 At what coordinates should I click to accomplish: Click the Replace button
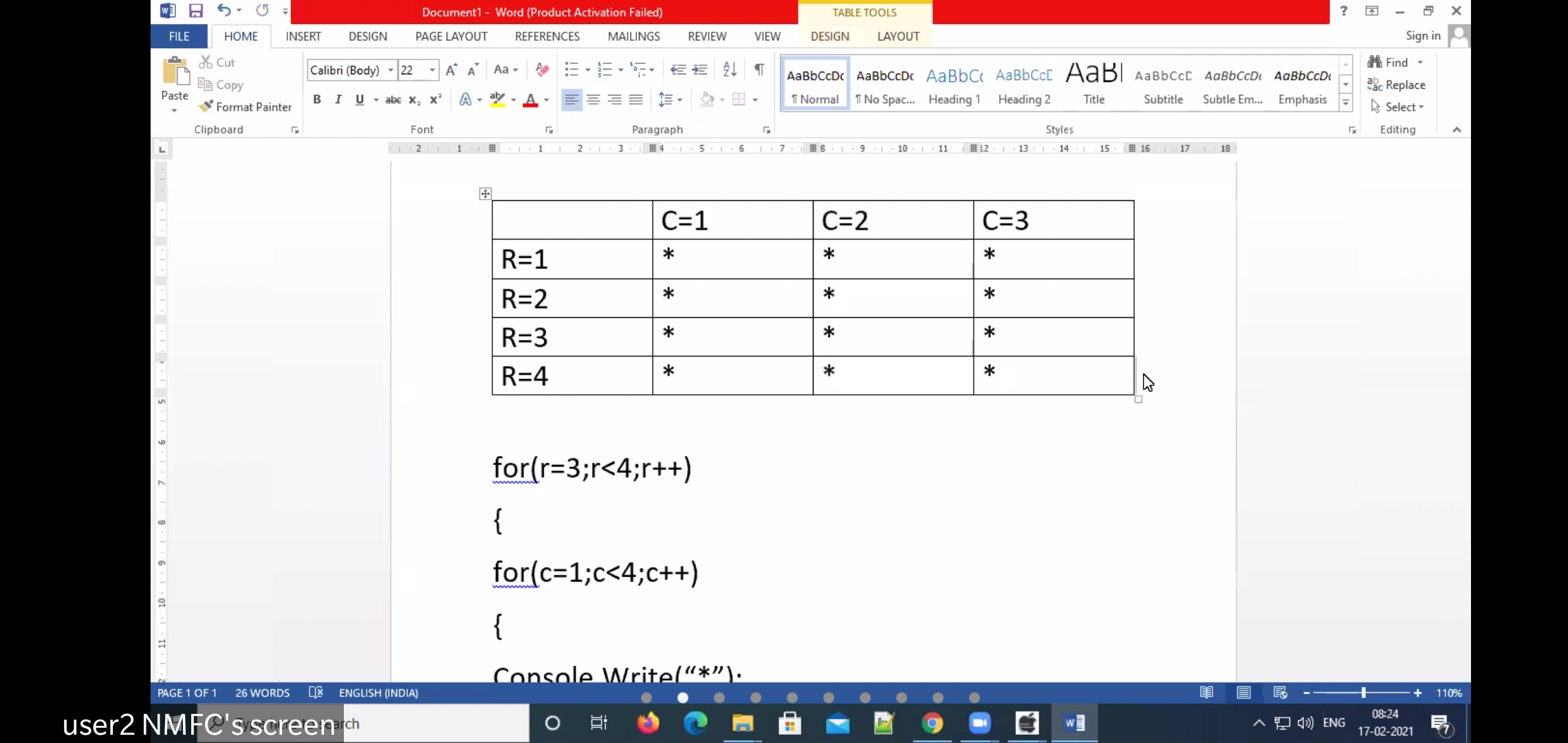pyautogui.click(x=1397, y=85)
